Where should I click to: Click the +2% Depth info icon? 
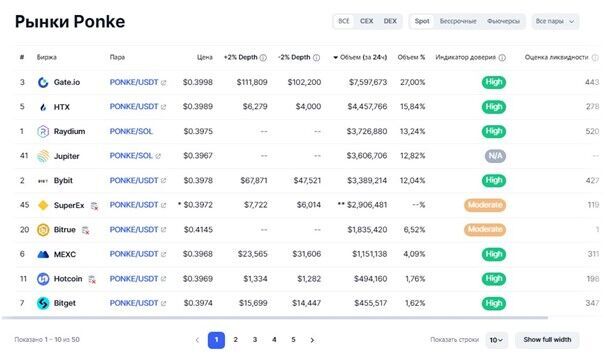click(x=263, y=58)
